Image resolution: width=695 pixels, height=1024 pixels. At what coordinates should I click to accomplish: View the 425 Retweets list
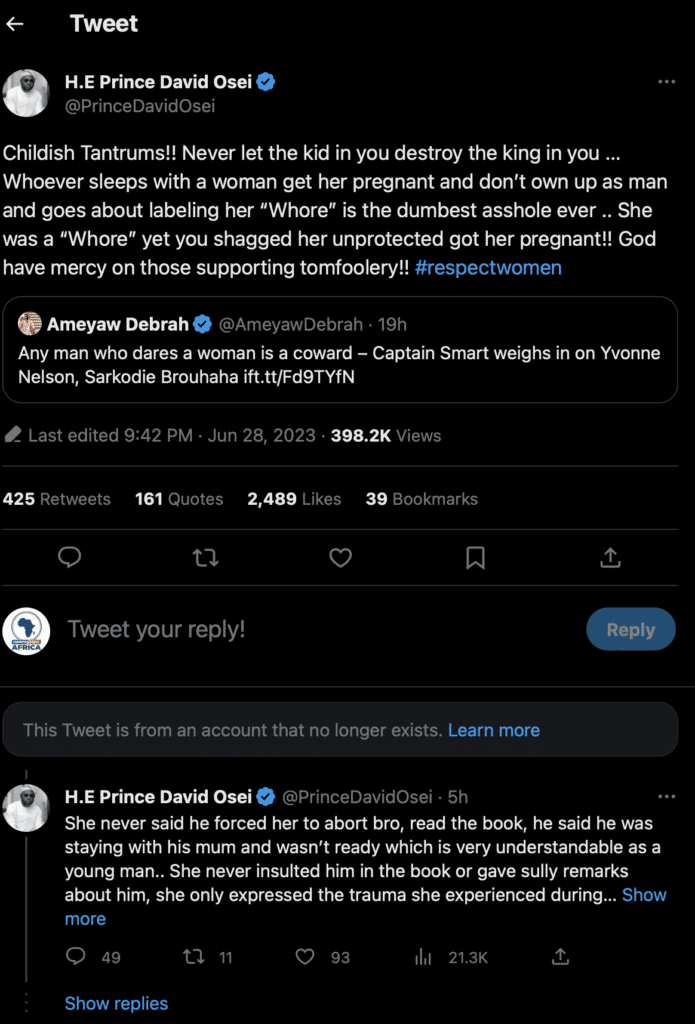pos(57,499)
